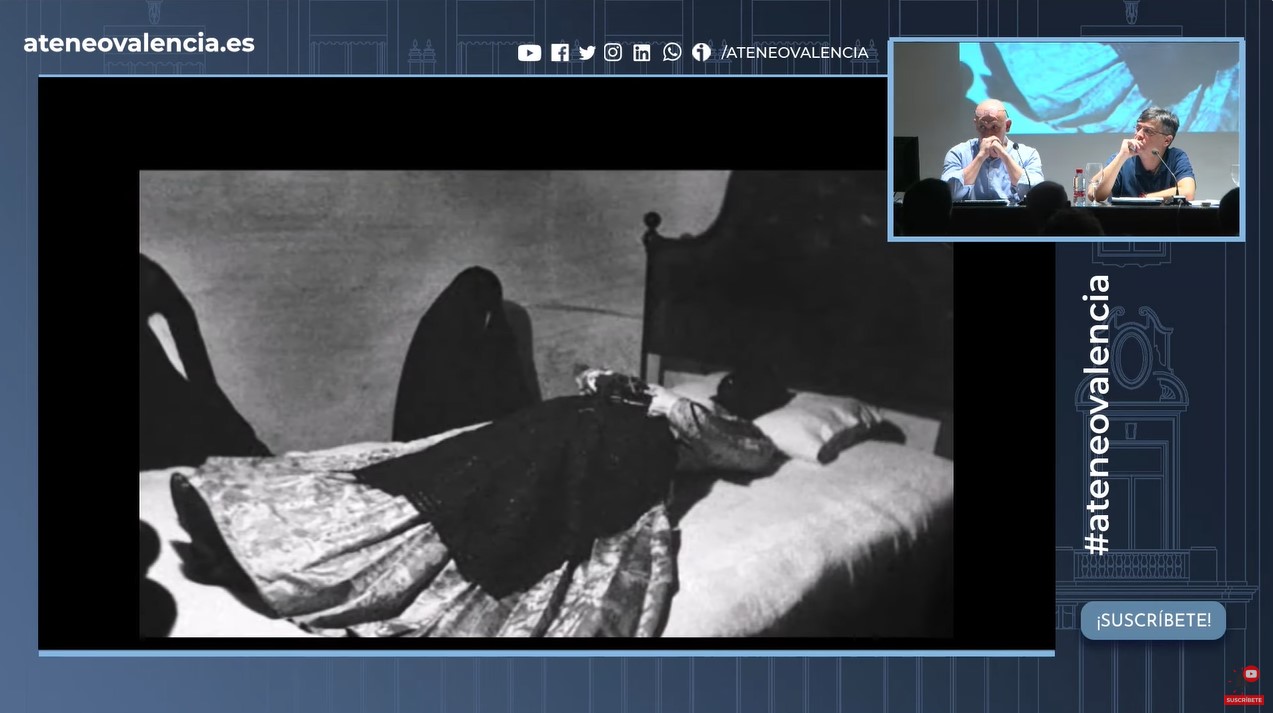Screen dimensions: 1273x713
Task: Click the vertical #ateneovalencia hashtag
Action: click(1097, 414)
